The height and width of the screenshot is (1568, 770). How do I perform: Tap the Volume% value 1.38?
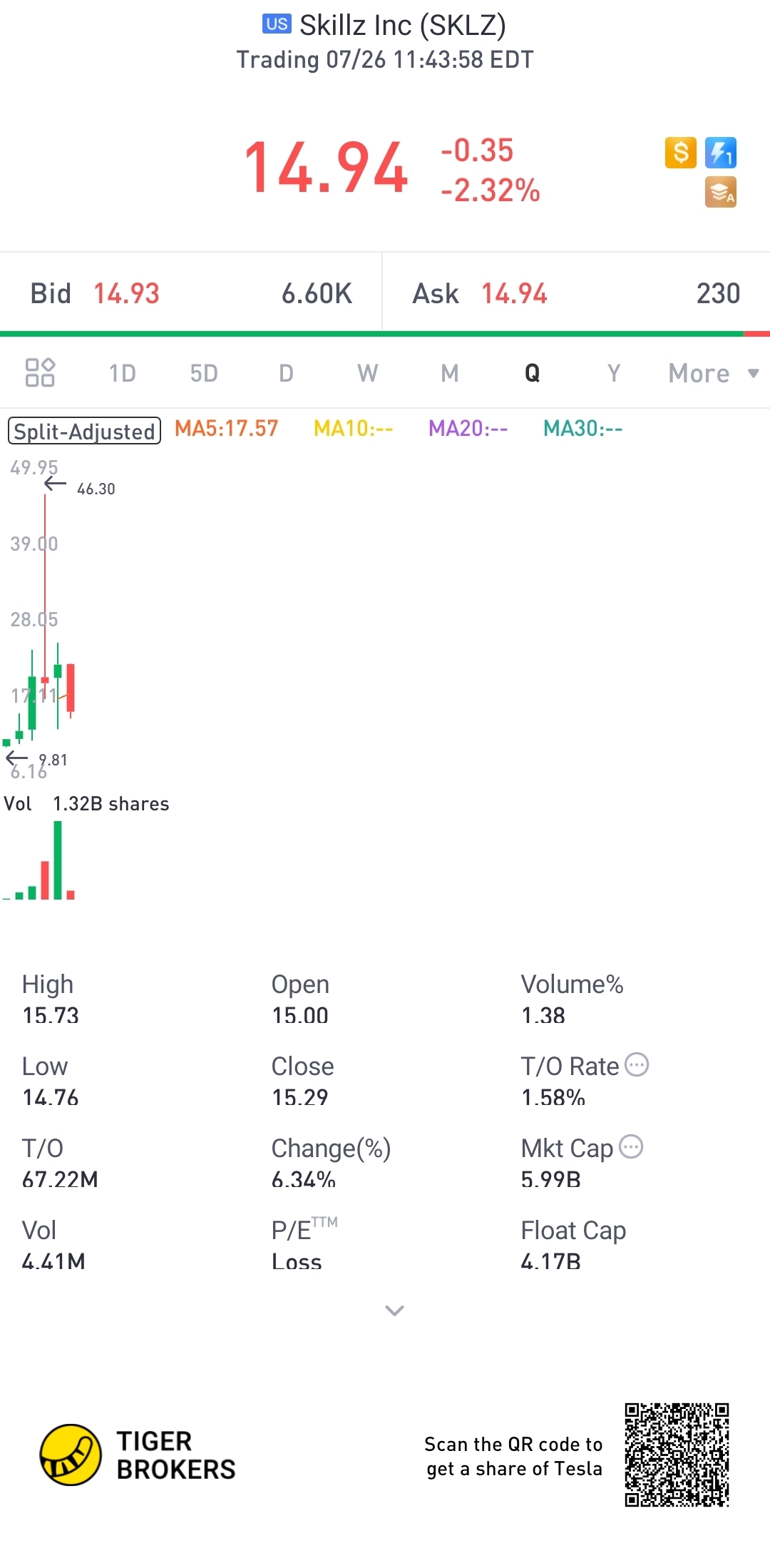coord(543,1015)
